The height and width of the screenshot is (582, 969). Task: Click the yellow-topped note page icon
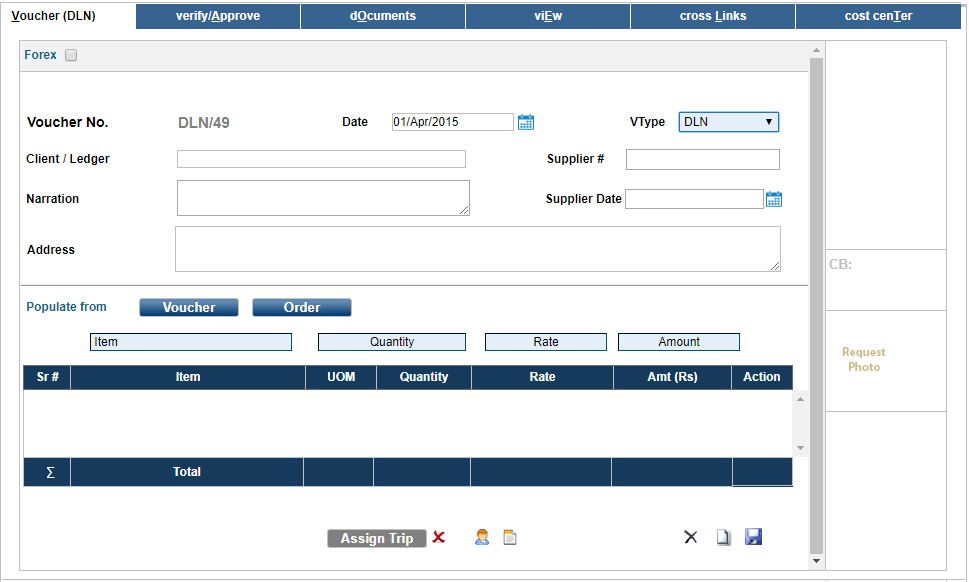(x=510, y=538)
